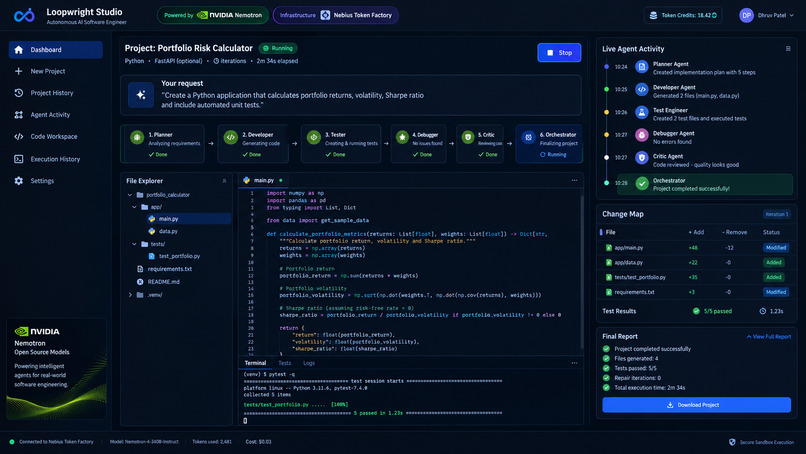Switch to the Tests tab

click(x=284, y=363)
